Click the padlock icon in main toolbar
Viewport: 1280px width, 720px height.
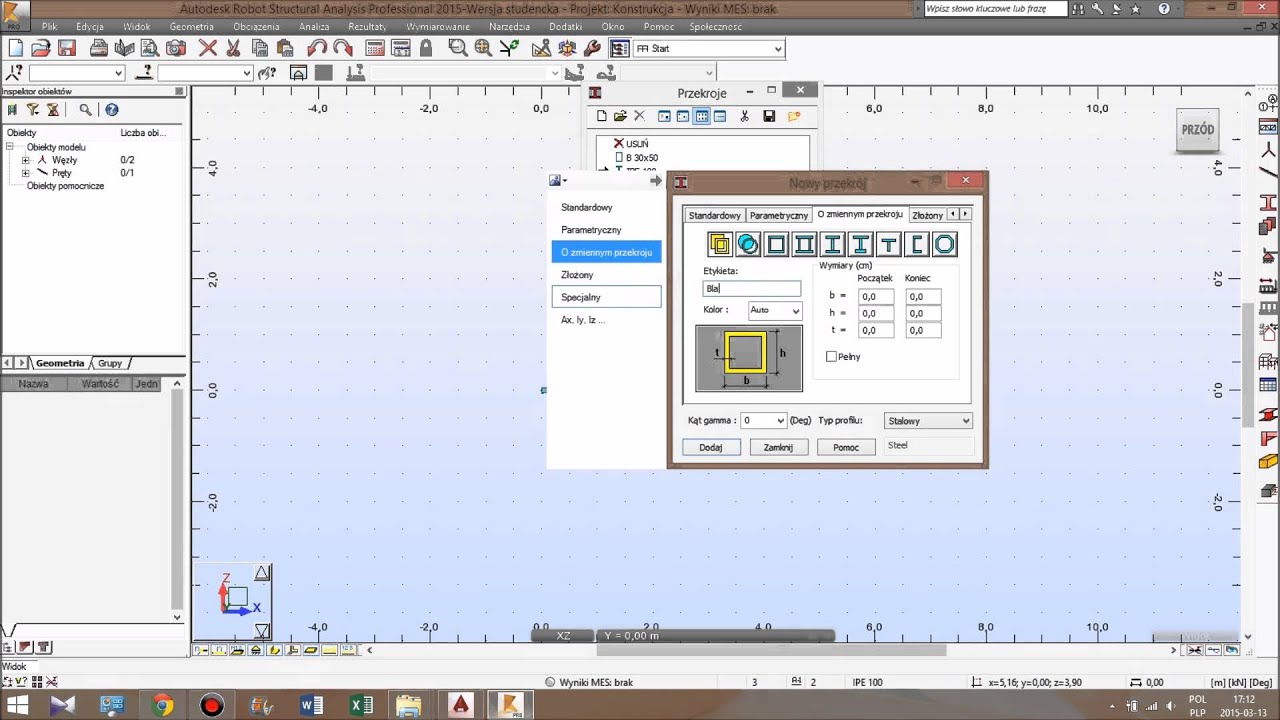(x=426, y=48)
